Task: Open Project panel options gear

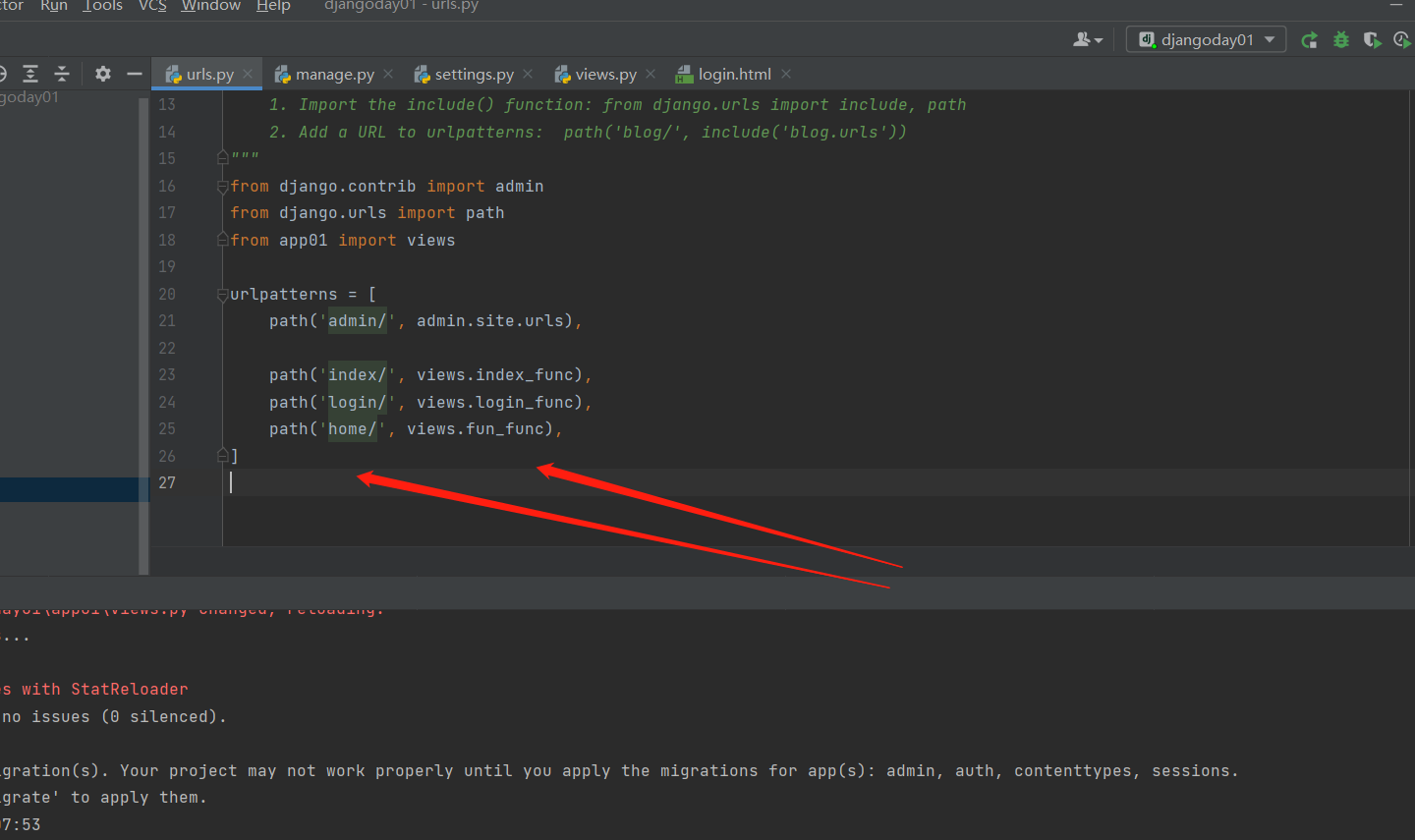Action: tap(103, 74)
